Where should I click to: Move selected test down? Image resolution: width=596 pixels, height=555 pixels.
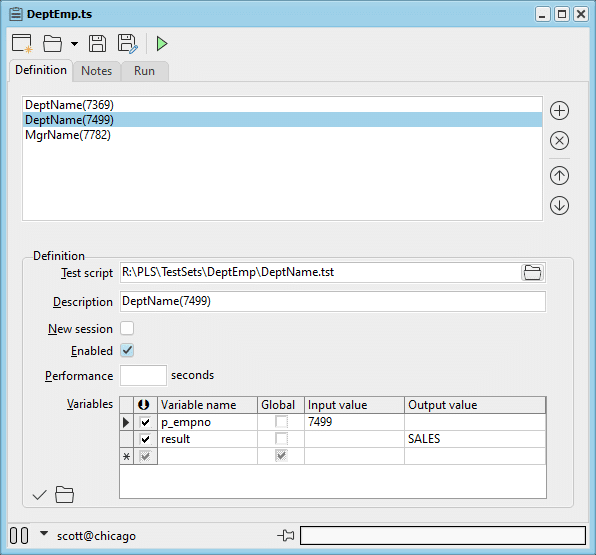click(x=559, y=206)
